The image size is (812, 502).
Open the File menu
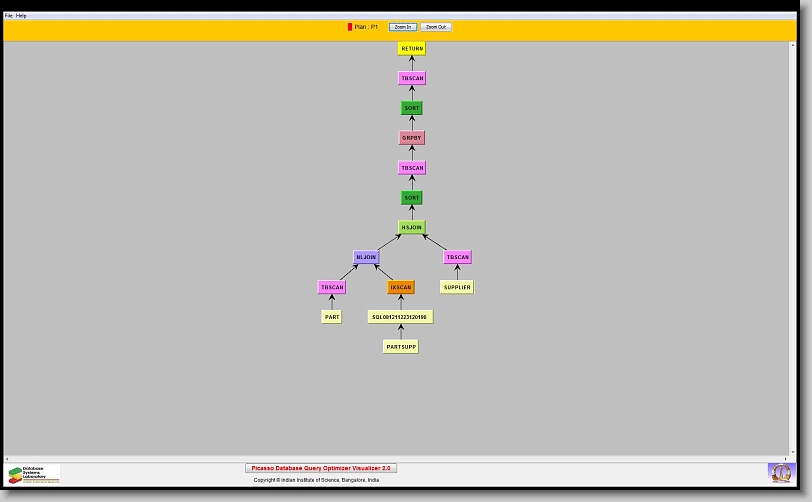(9, 16)
